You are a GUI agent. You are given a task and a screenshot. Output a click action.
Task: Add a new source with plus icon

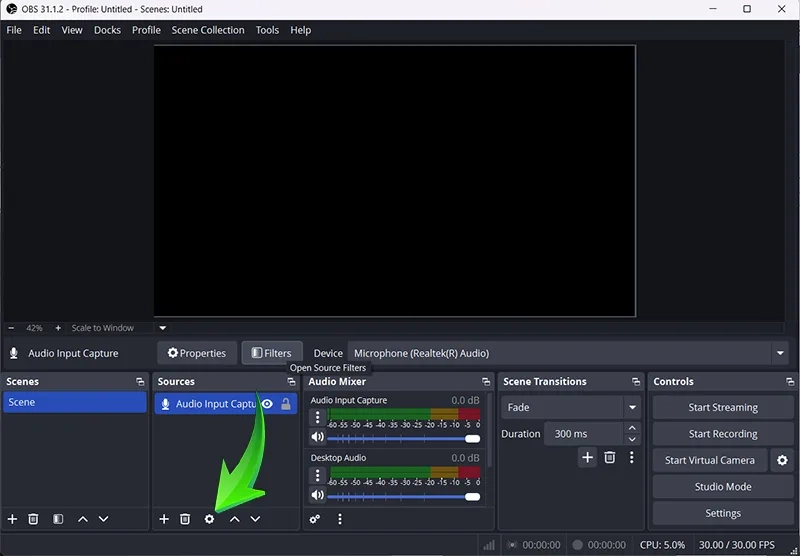click(164, 519)
